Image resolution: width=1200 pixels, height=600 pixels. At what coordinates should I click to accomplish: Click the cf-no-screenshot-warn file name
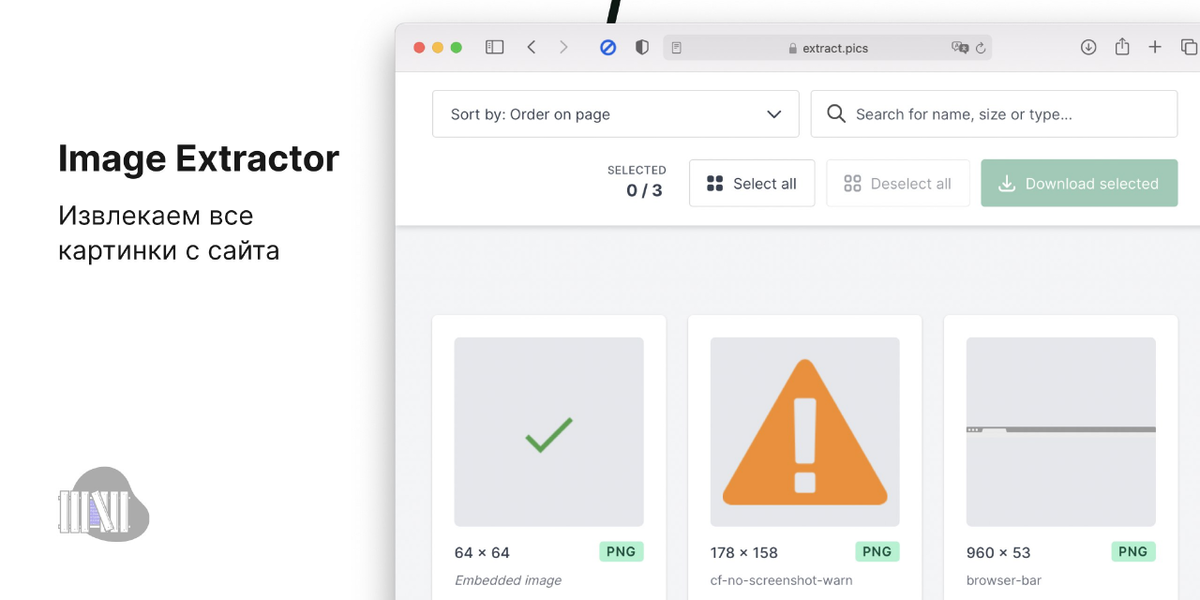781,580
